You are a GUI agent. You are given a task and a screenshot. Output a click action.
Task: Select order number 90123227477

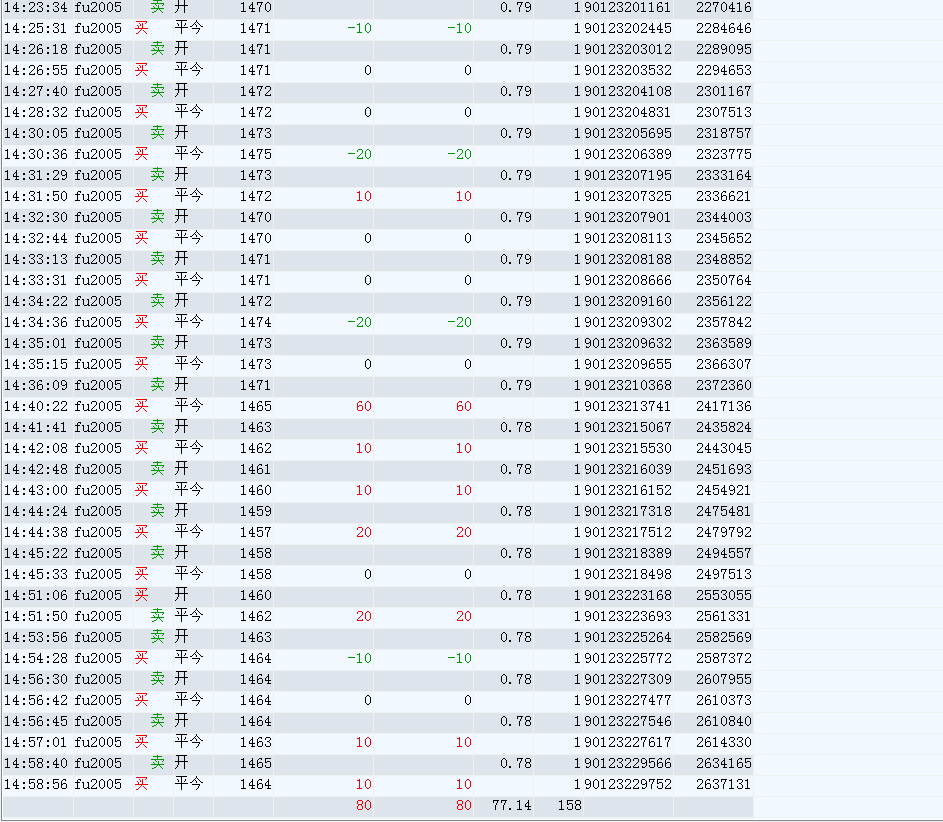tap(628, 702)
